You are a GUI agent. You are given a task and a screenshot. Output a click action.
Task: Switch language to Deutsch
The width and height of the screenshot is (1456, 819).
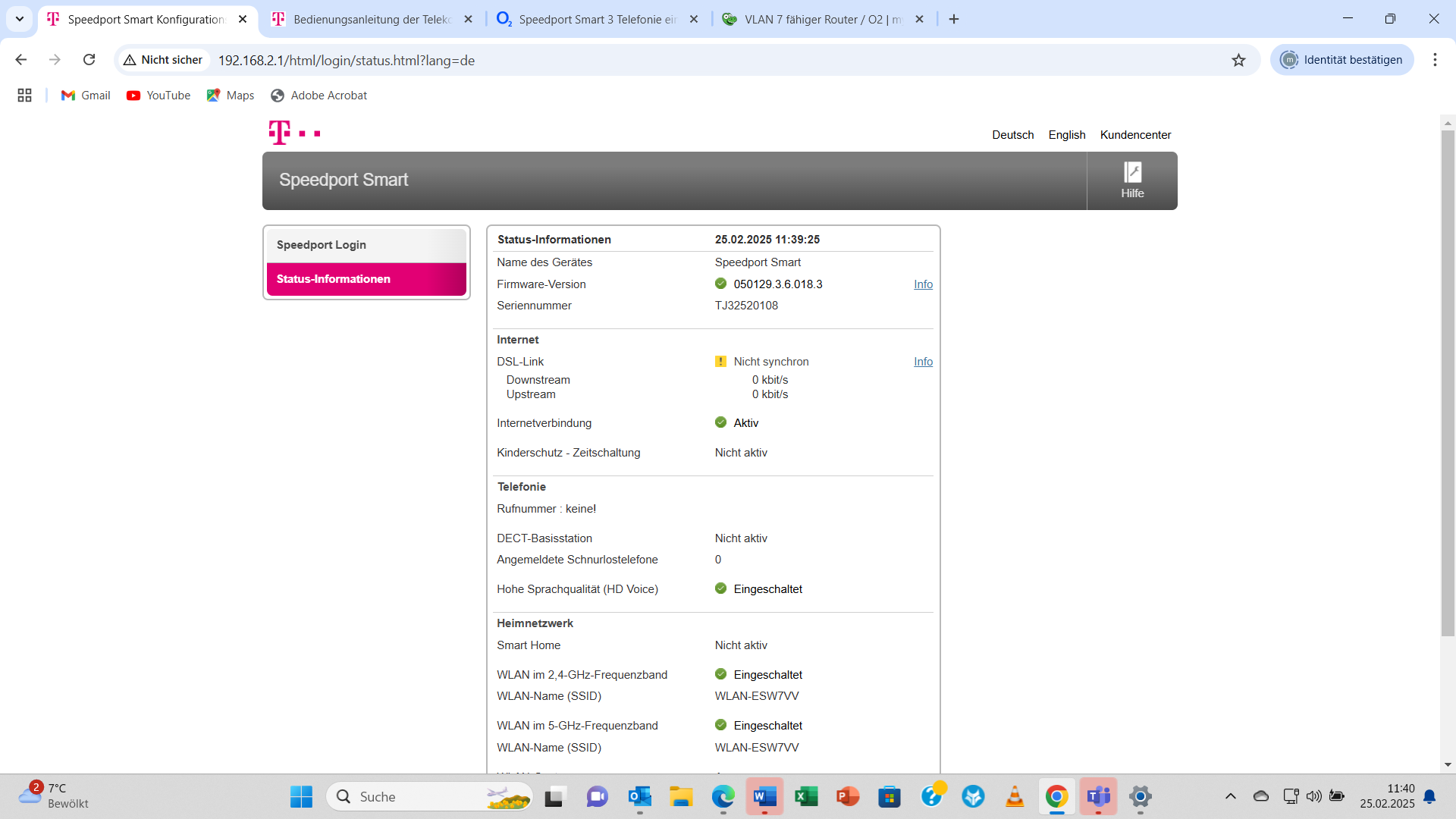click(1013, 135)
